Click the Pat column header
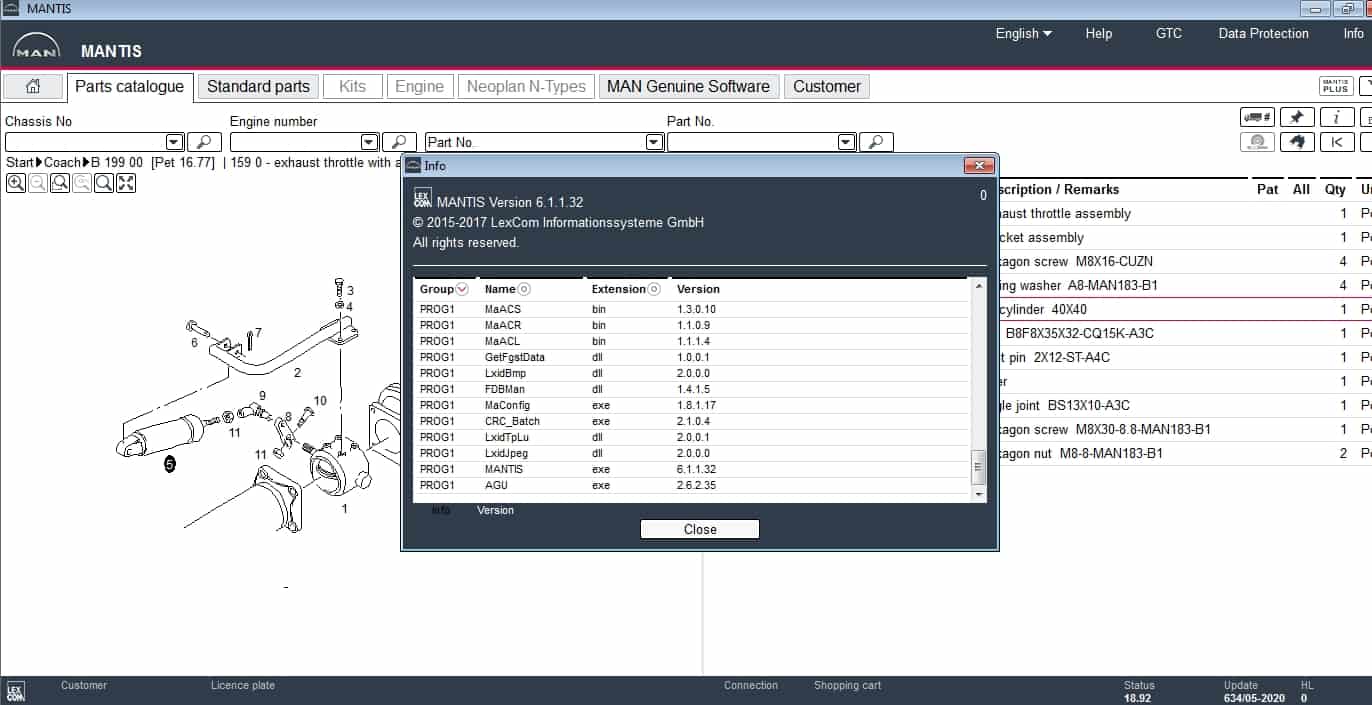1372x705 pixels. [1267, 189]
